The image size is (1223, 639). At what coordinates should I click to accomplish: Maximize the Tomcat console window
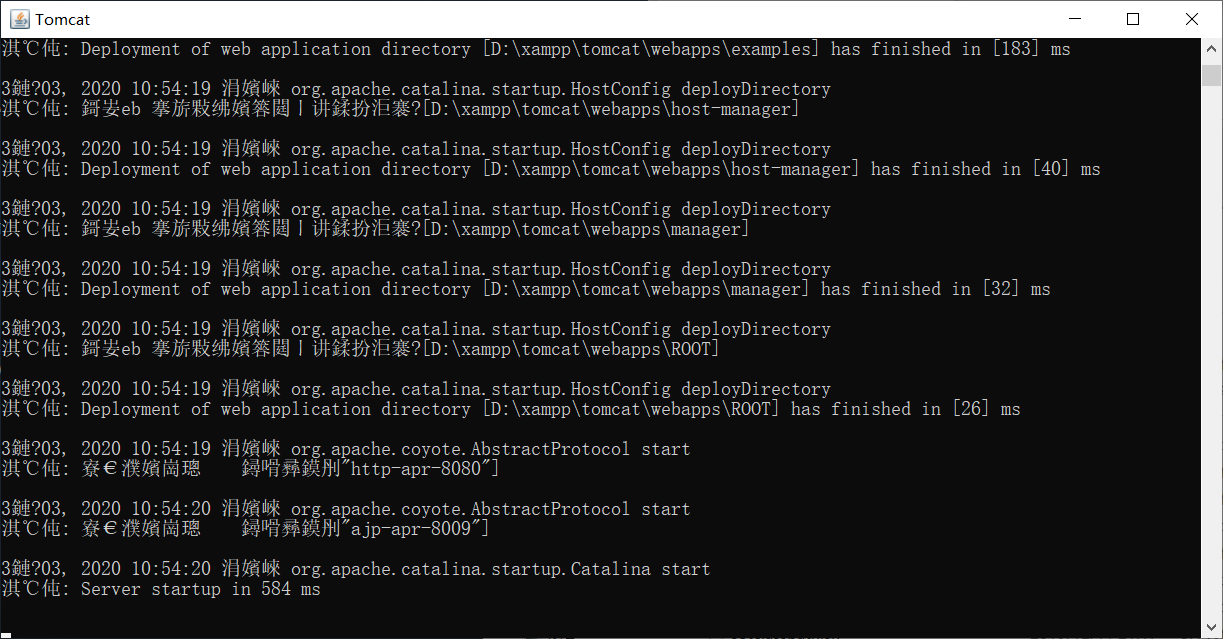pos(1132,19)
